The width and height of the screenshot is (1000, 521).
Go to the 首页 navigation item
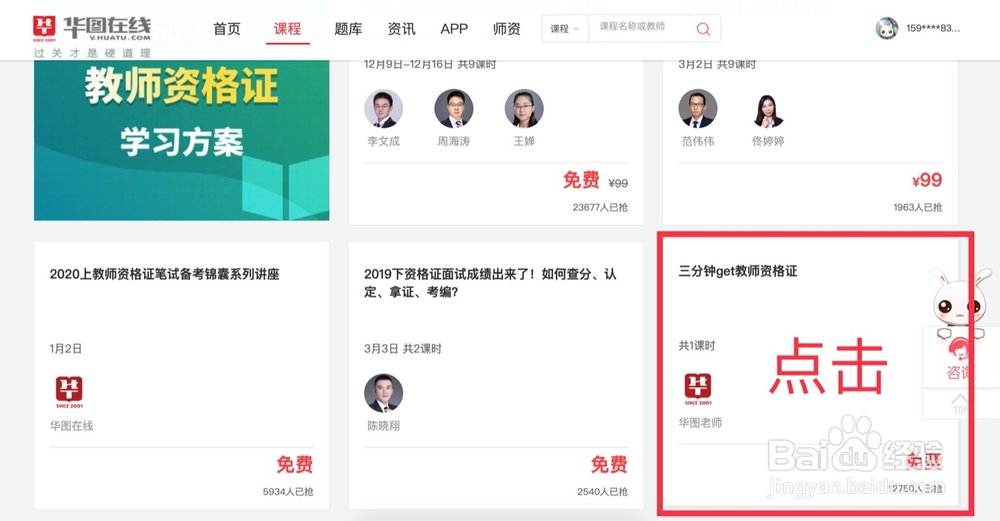(226, 29)
